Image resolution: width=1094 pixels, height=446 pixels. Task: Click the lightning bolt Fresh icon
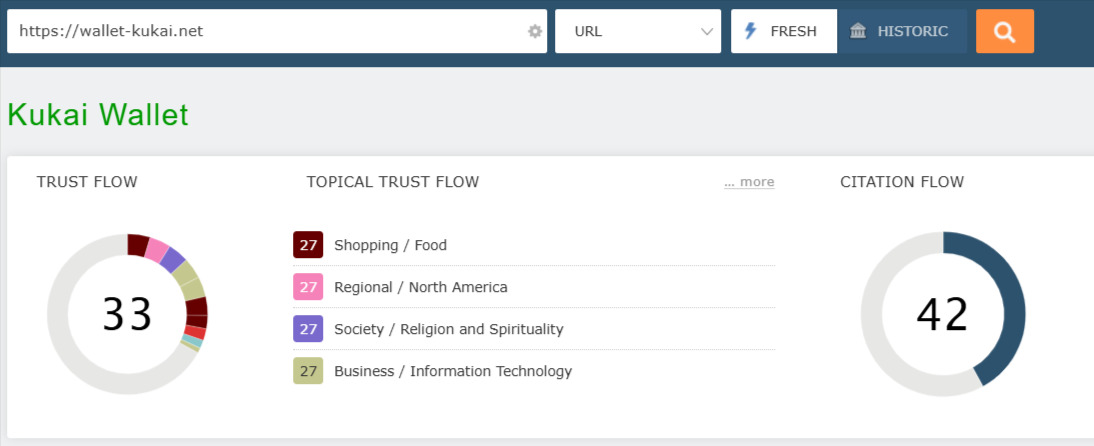click(751, 31)
